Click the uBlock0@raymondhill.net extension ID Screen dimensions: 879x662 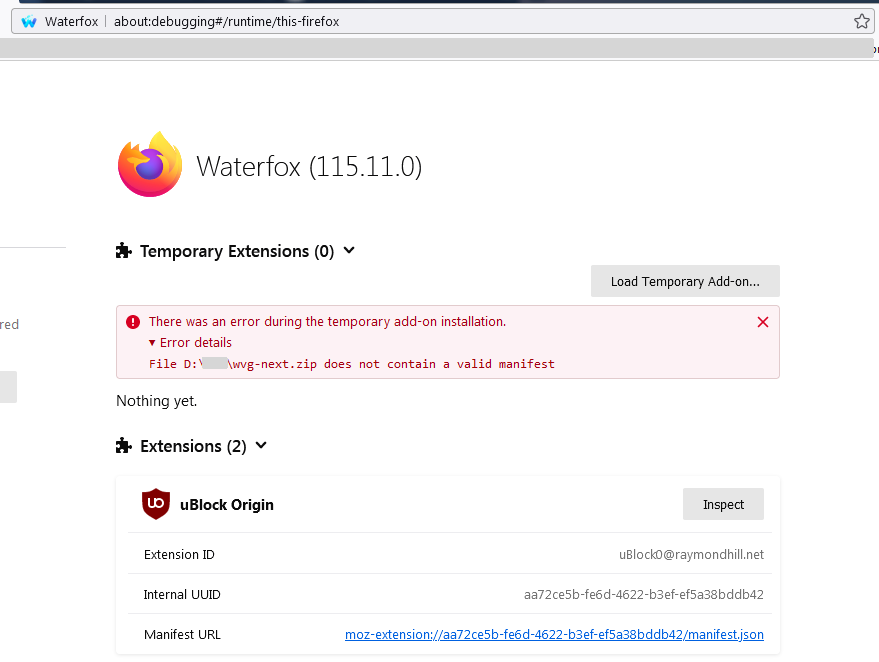click(x=691, y=554)
